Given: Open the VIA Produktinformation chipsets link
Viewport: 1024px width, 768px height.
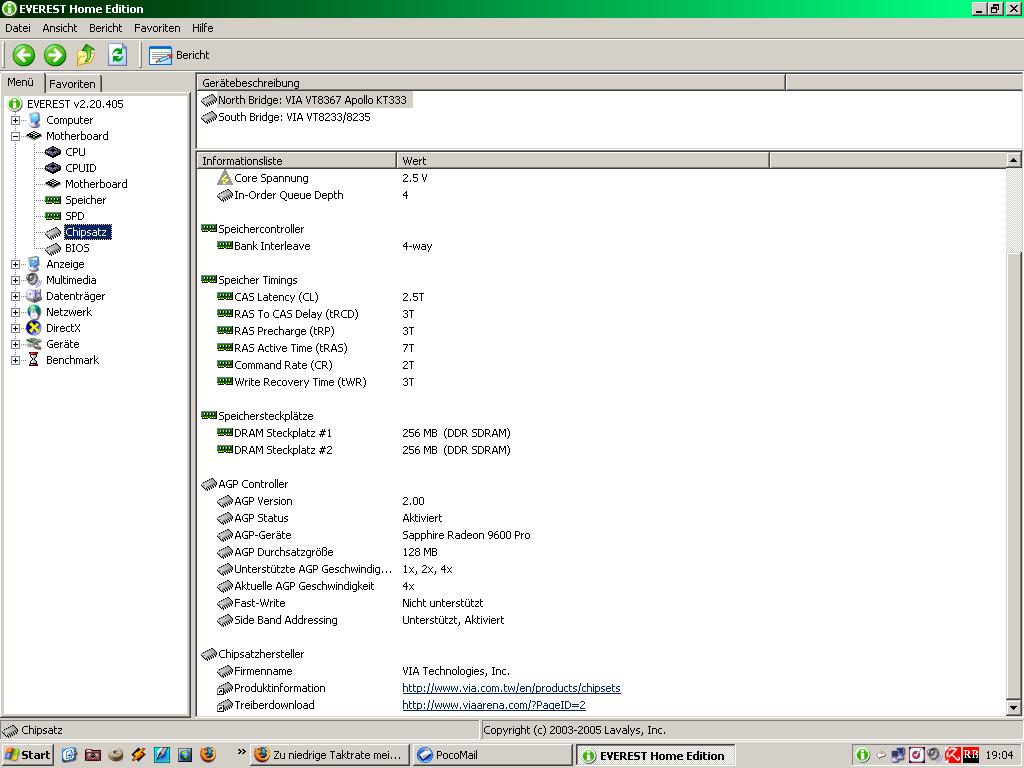Looking at the screenshot, I should (x=511, y=688).
